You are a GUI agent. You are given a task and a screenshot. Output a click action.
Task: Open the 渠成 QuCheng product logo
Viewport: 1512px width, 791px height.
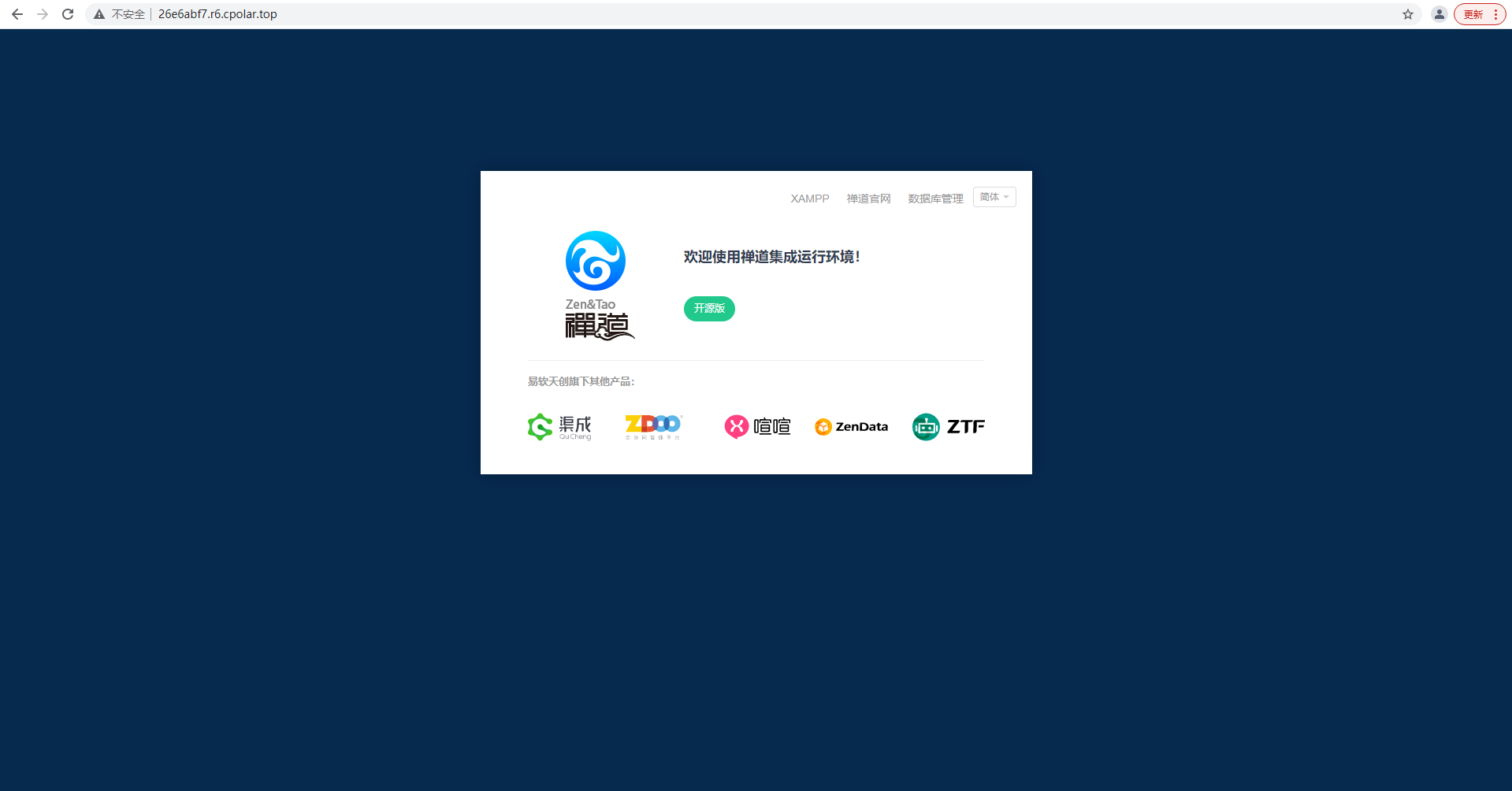[559, 427]
